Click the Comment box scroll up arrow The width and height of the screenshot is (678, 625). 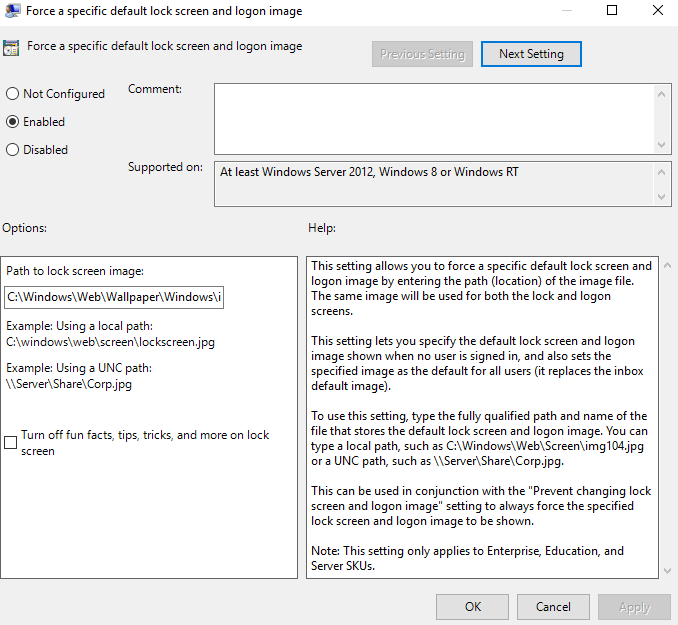pos(661,94)
